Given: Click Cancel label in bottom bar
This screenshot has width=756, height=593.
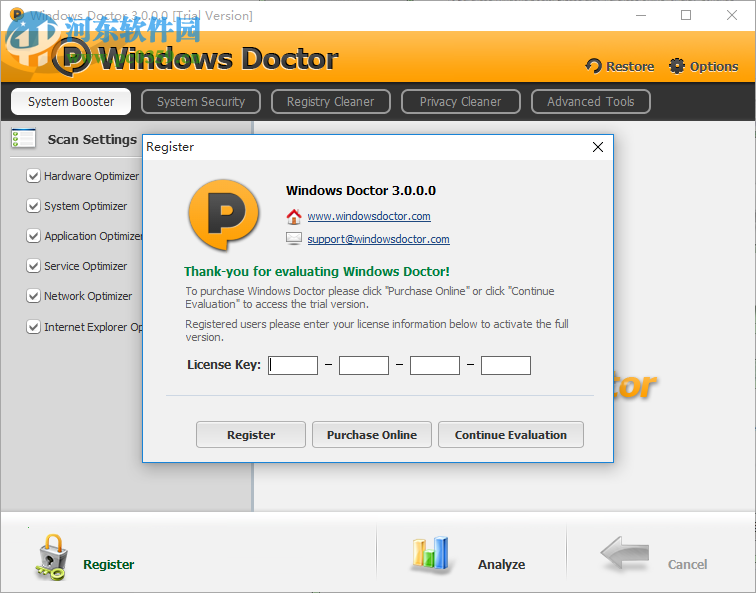Looking at the screenshot, I should 688,565.
